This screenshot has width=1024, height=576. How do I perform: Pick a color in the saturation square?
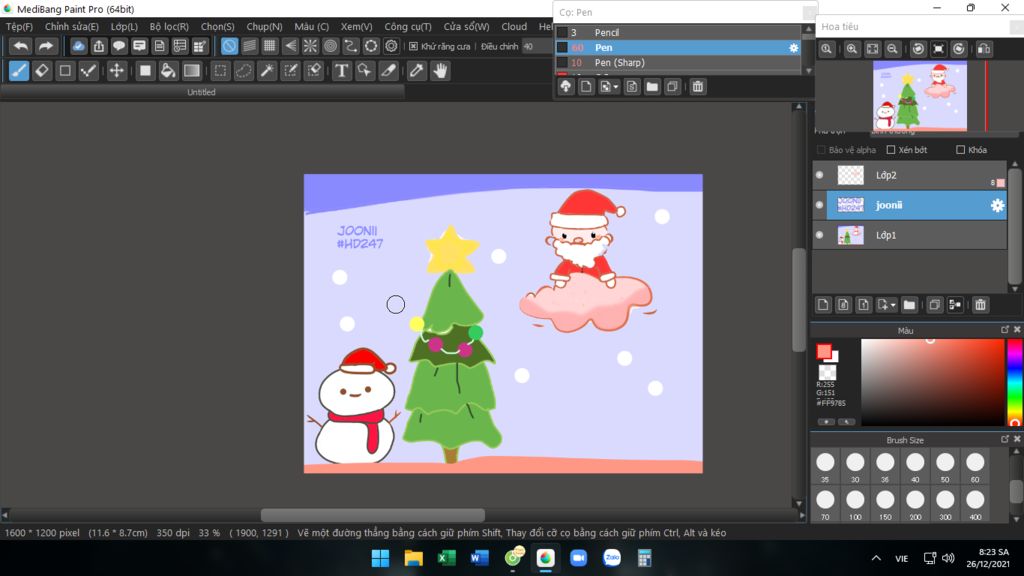(x=933, y=382)
